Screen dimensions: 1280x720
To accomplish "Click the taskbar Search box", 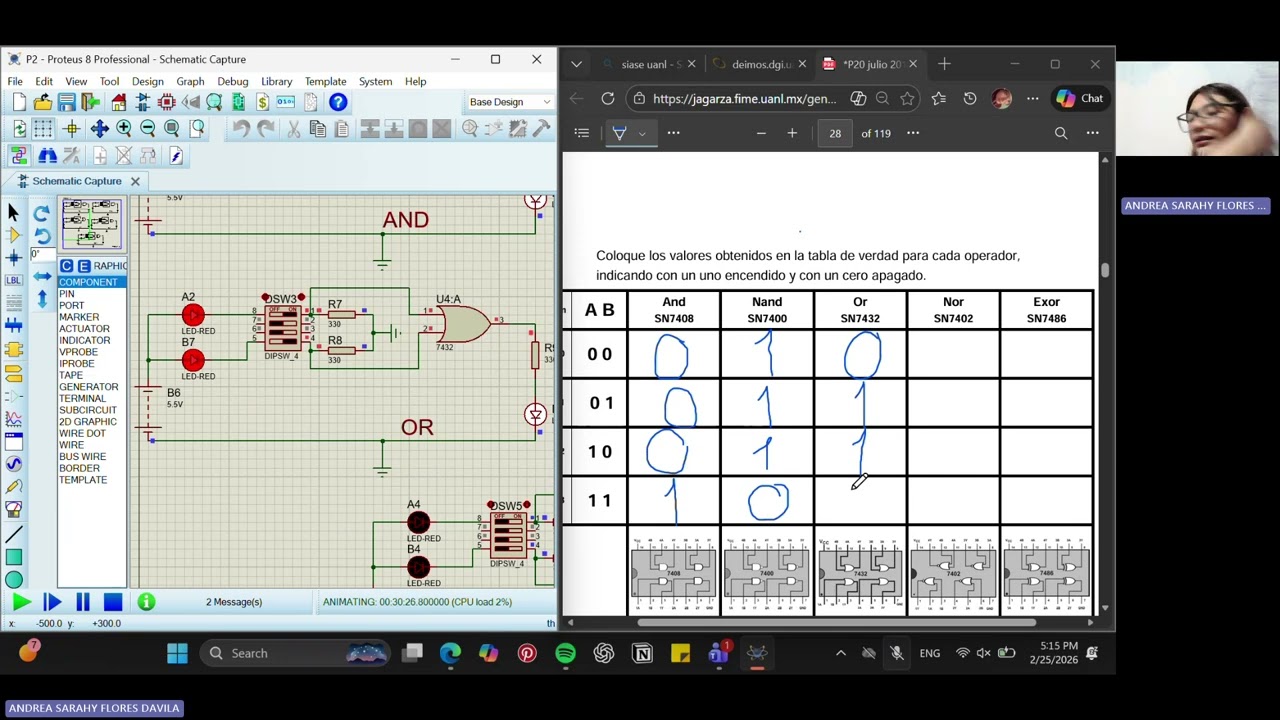I will pos(297,653).
